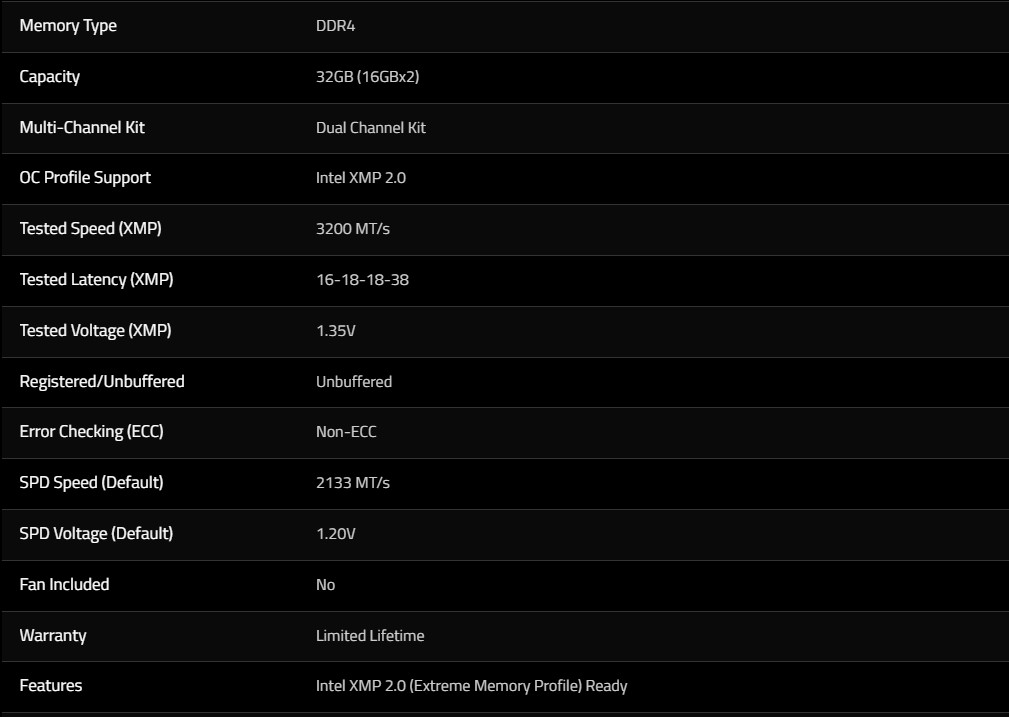1009x717 pixels.
Task: Click the Non-ECC value text
Action: [x=346, y=433]
